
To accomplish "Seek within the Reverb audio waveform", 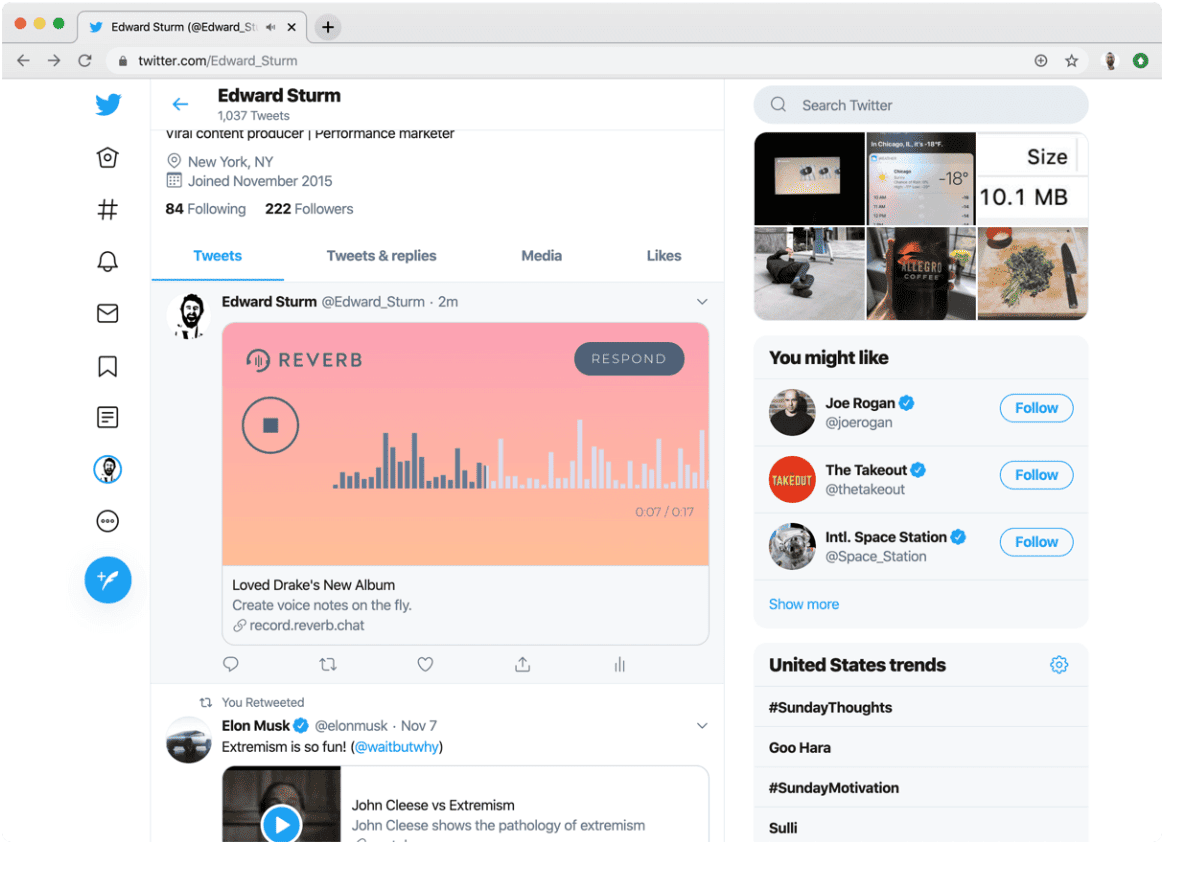I will pos(520,454).
